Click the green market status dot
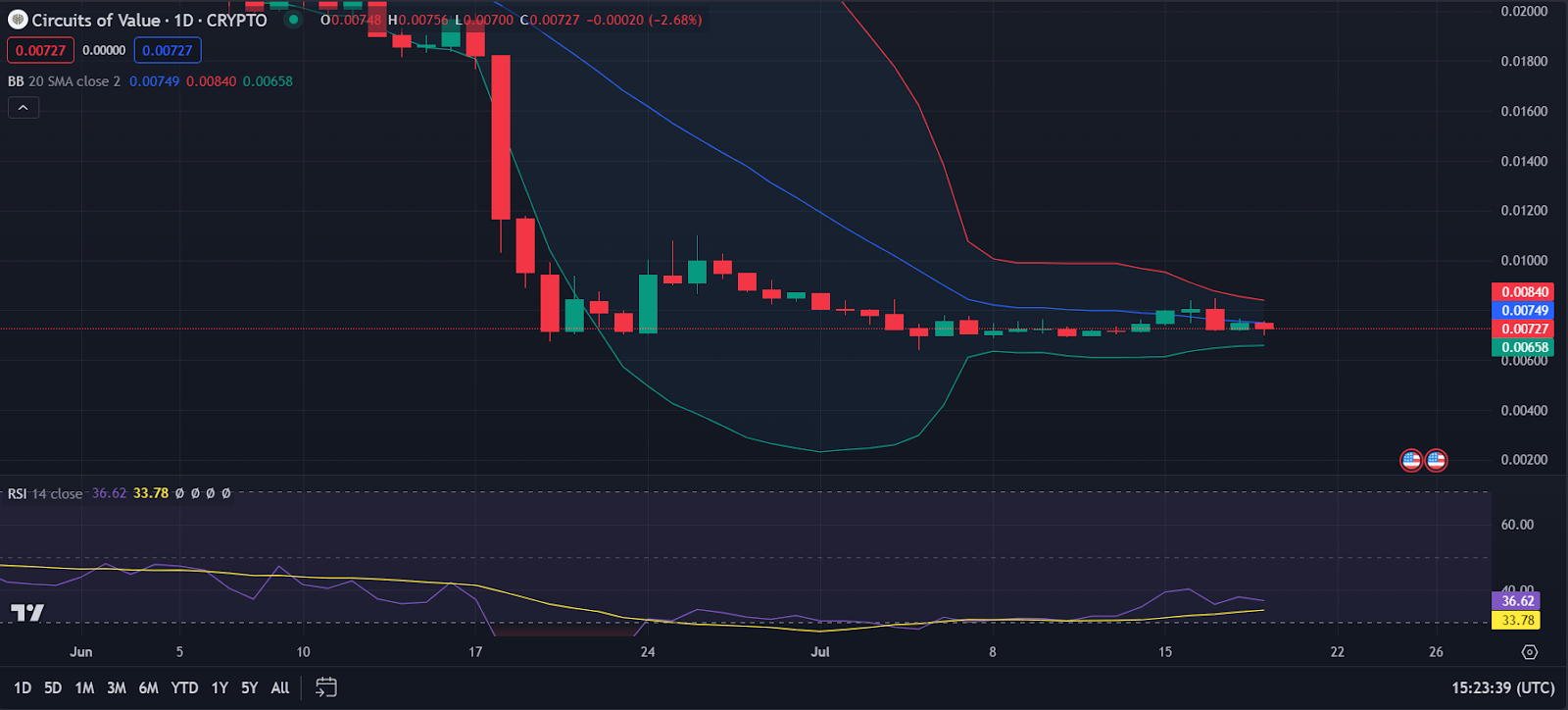 [x=293, y=20]
